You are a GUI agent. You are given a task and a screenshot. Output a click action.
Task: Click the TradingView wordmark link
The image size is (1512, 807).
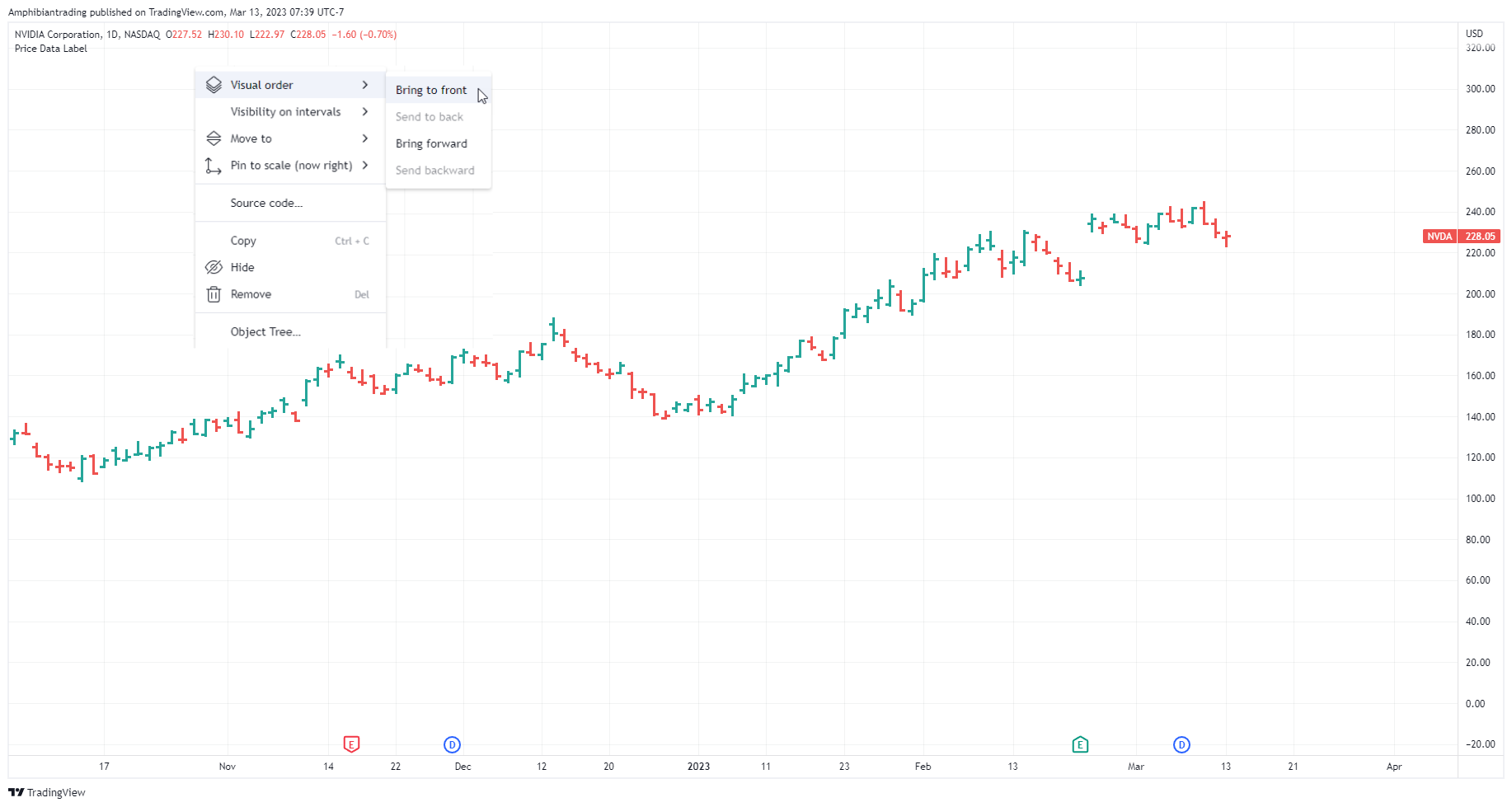56,792
